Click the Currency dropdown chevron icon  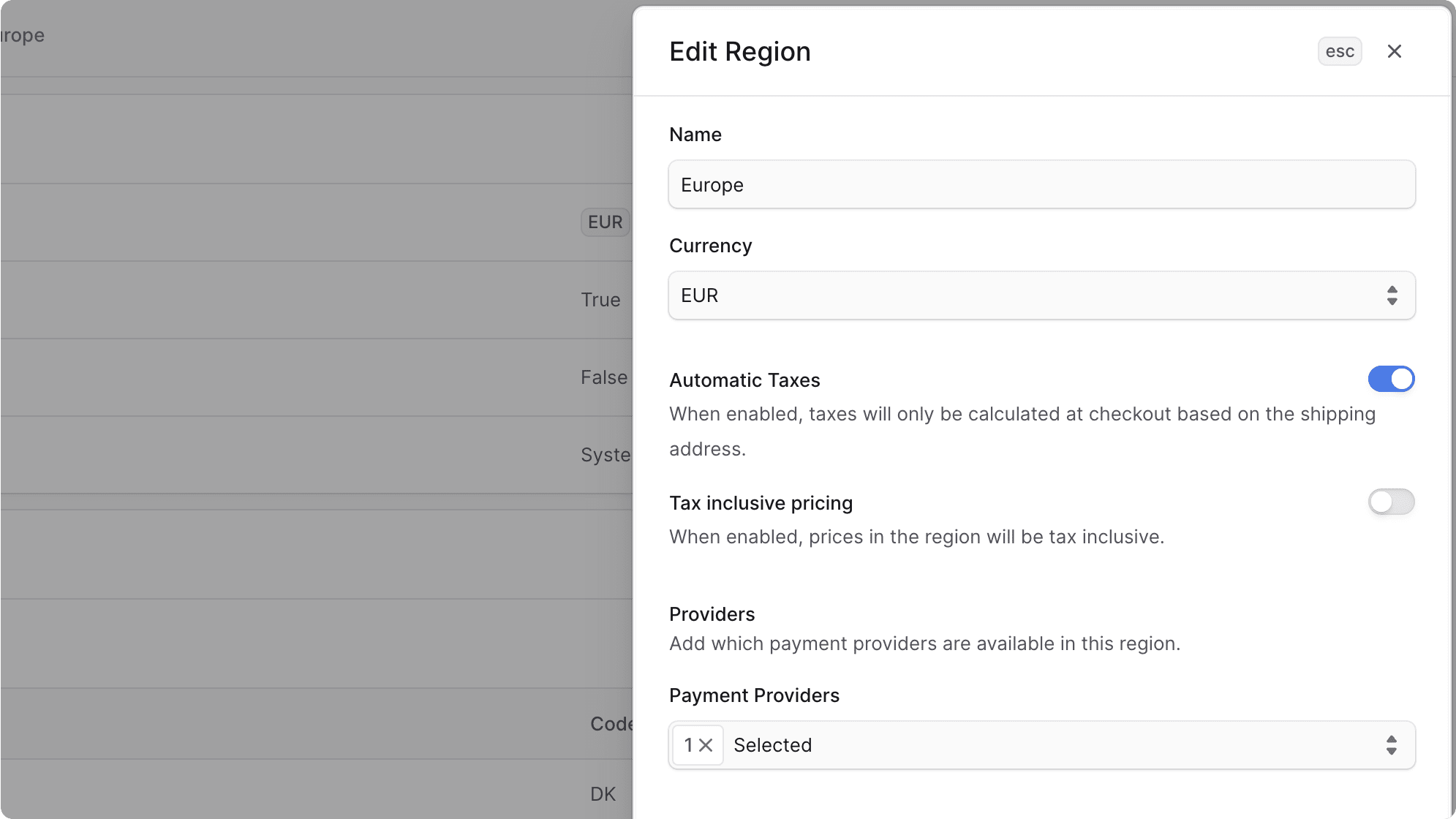[x=1392, y=295]
